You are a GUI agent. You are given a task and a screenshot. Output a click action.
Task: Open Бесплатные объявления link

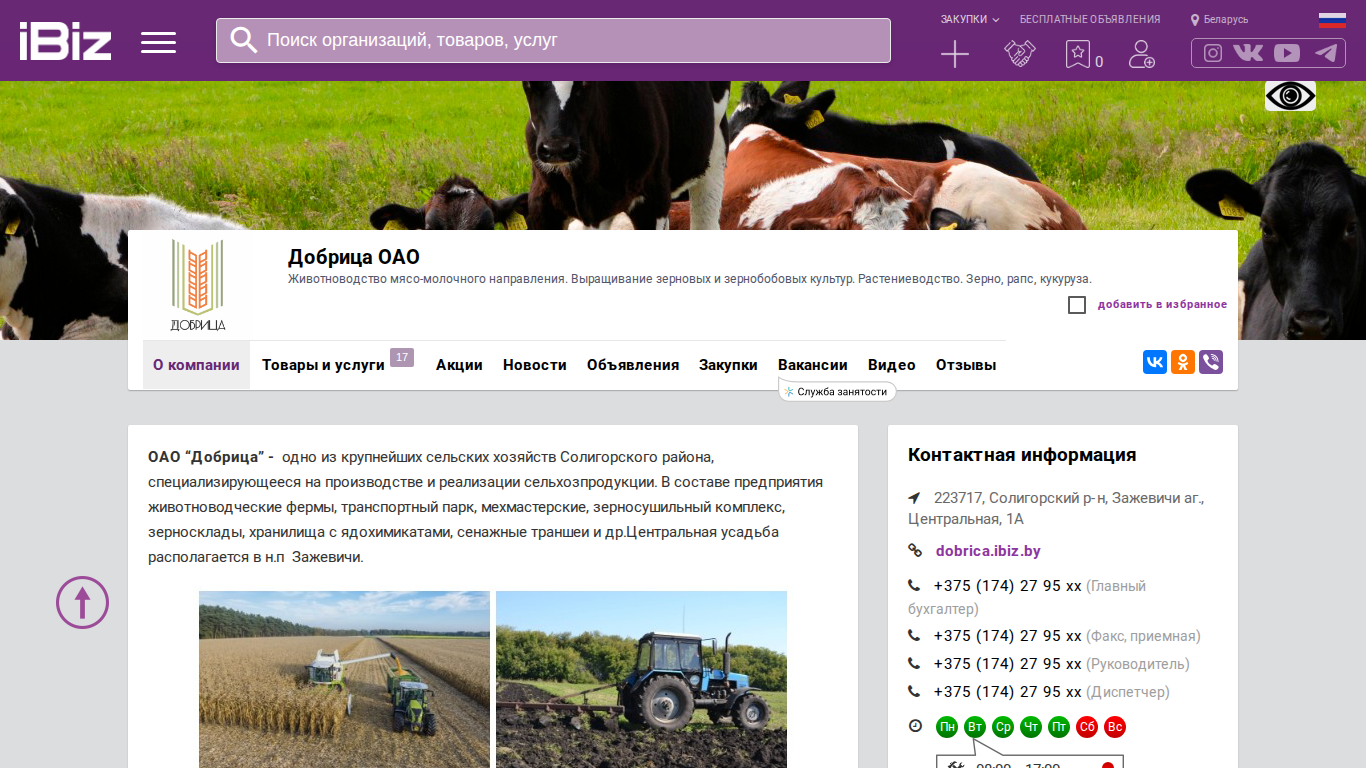pos(1090,19)
